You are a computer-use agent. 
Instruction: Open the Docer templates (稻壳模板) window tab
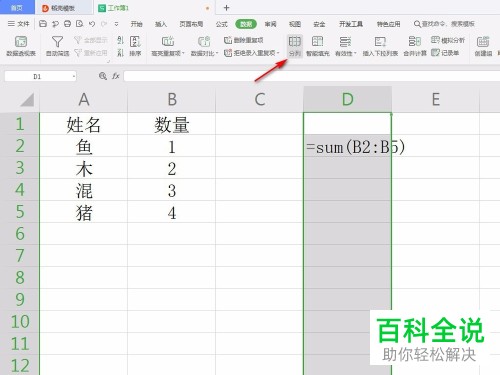point(63,8)
